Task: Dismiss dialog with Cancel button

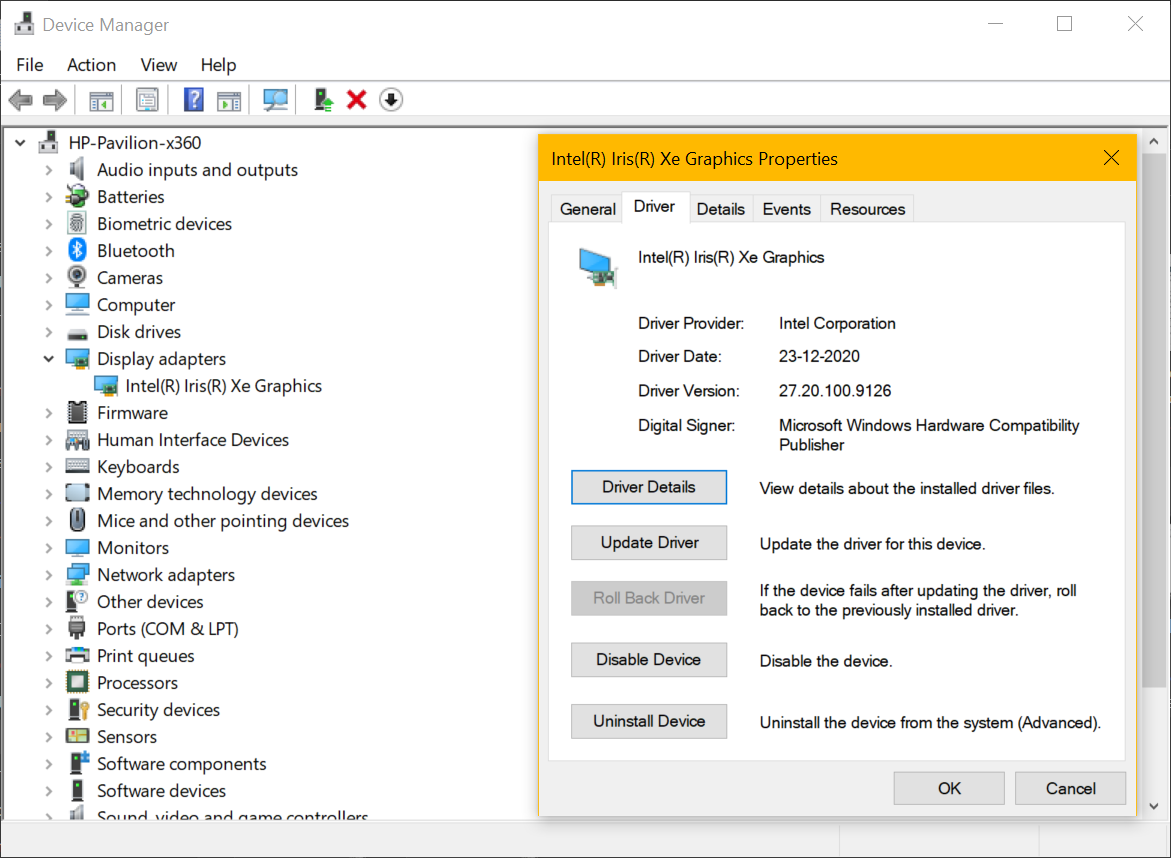Action: pyautogui.click(x=1070, y=789)
